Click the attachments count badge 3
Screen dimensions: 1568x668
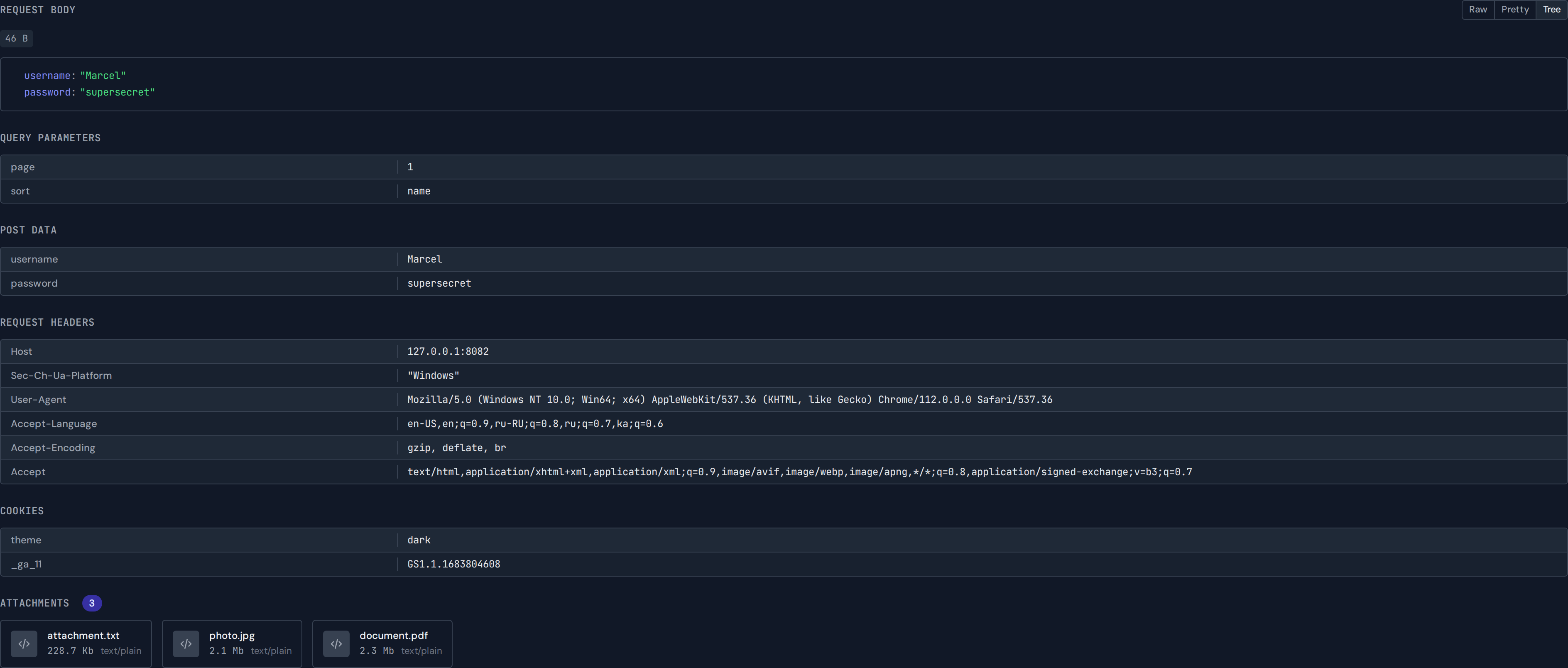(x=92, y=603)
